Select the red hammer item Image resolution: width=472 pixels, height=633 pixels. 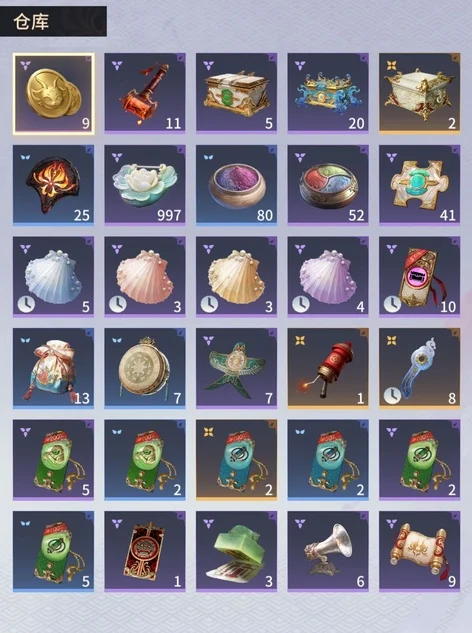[x=145, y=93]
